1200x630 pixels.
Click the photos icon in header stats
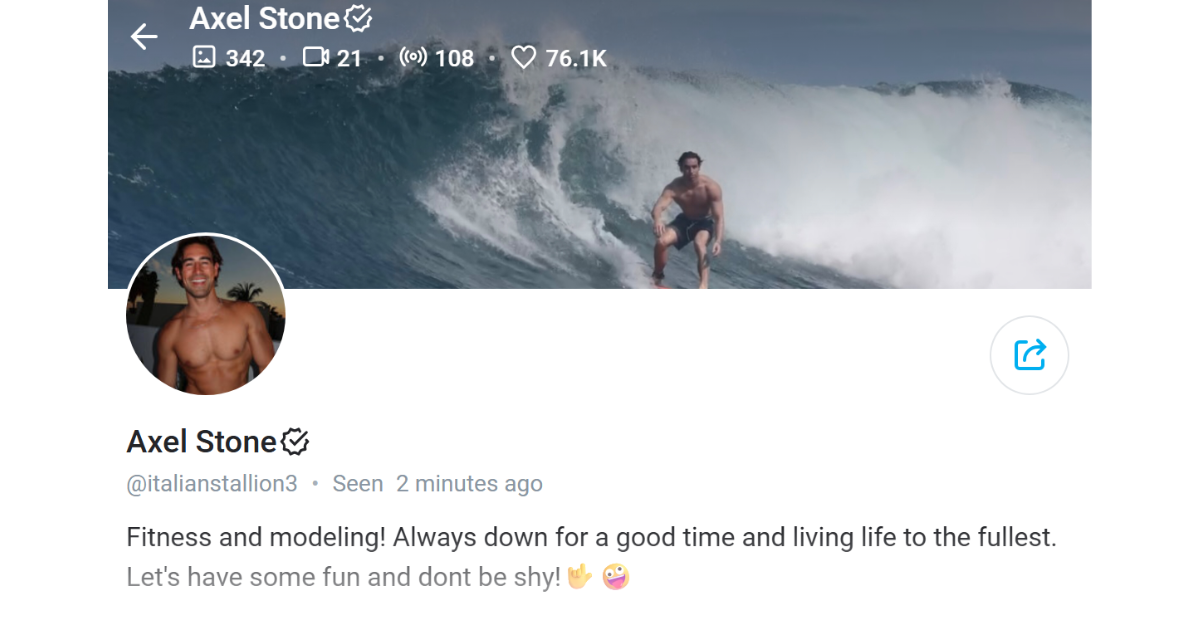[204, 57]
